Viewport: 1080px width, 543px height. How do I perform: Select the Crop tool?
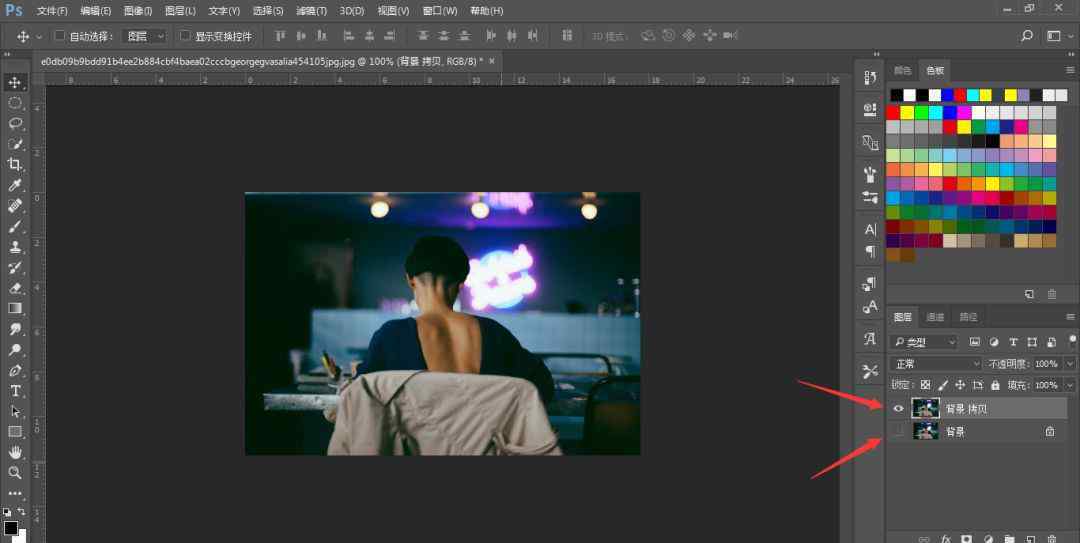click(15, 164)
